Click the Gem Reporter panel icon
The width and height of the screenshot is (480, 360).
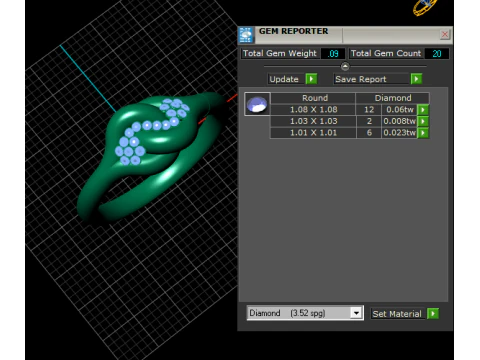coord(246,35)
